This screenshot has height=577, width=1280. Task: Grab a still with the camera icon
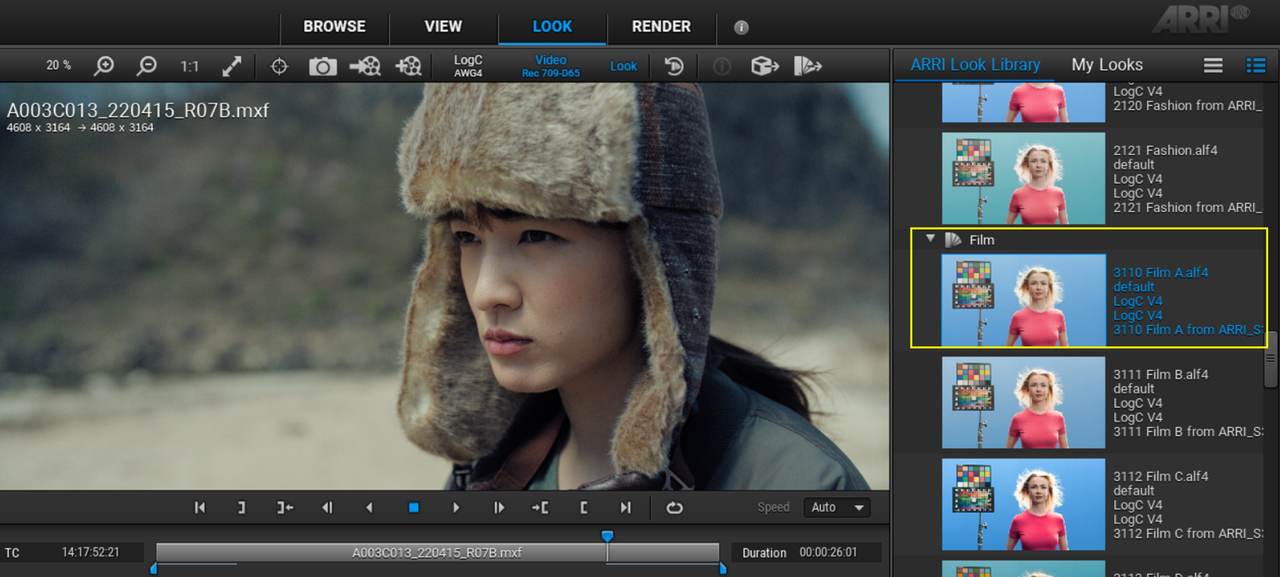pos(322,66)
